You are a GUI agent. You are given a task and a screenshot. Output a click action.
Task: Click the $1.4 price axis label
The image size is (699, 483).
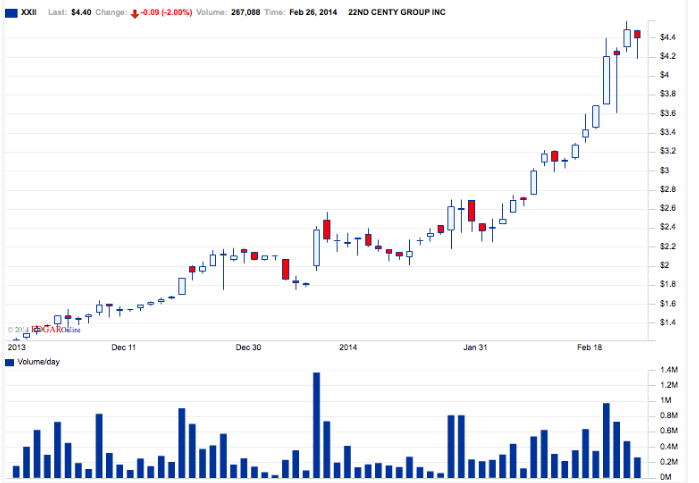[667, 322]
